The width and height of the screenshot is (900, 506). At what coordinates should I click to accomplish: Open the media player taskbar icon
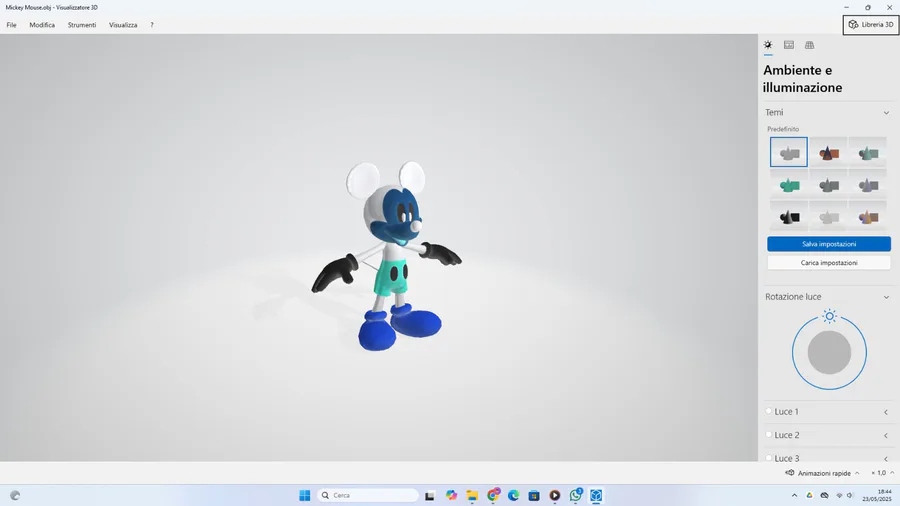coord(554,495)
